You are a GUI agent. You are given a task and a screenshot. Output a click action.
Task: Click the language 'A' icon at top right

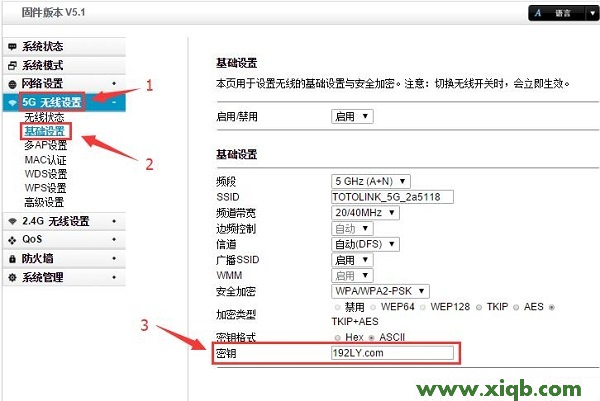click(x=538, y=13)
